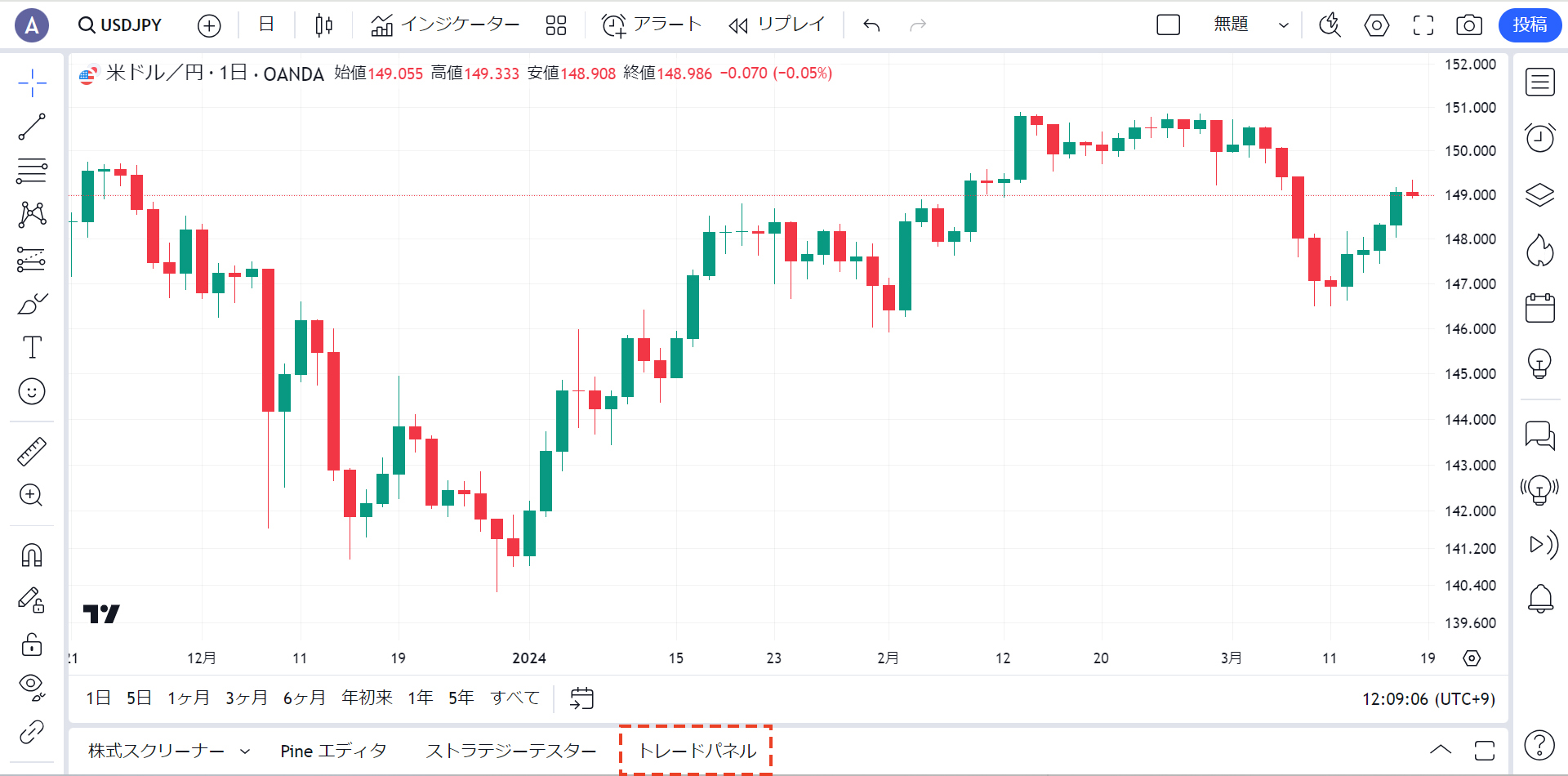
Task: Select the crosshair cursor tool
Action: pyautogui.click(x=32, y=83)
